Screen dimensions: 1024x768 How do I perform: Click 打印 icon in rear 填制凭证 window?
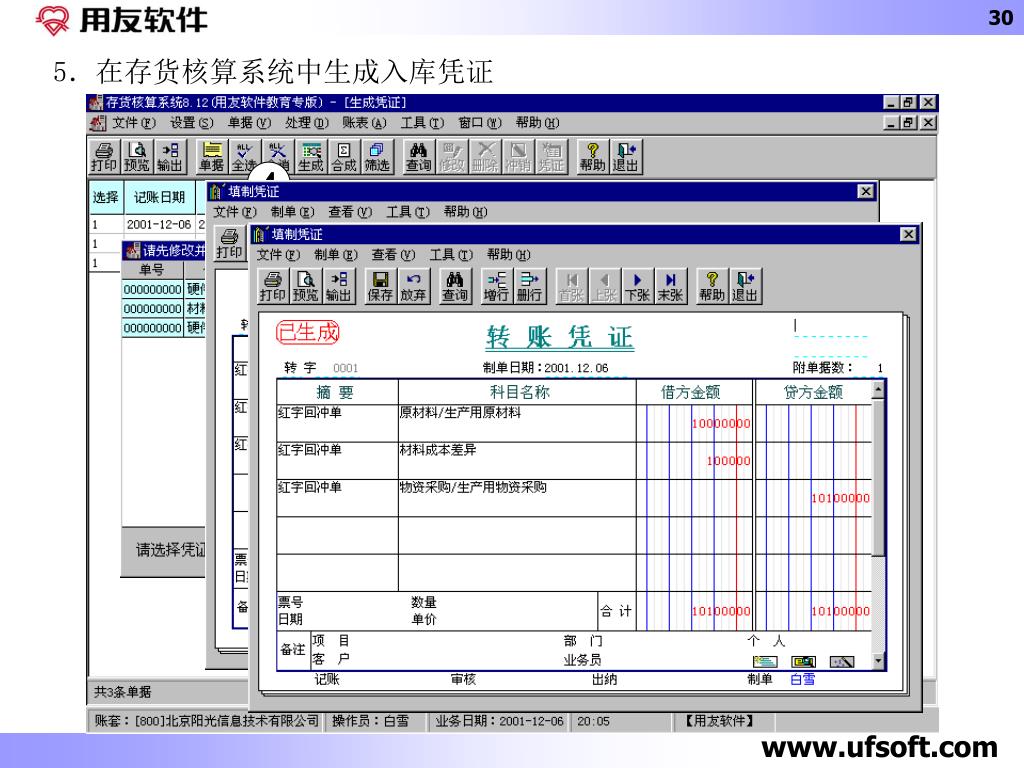click(x=229, y=245)
